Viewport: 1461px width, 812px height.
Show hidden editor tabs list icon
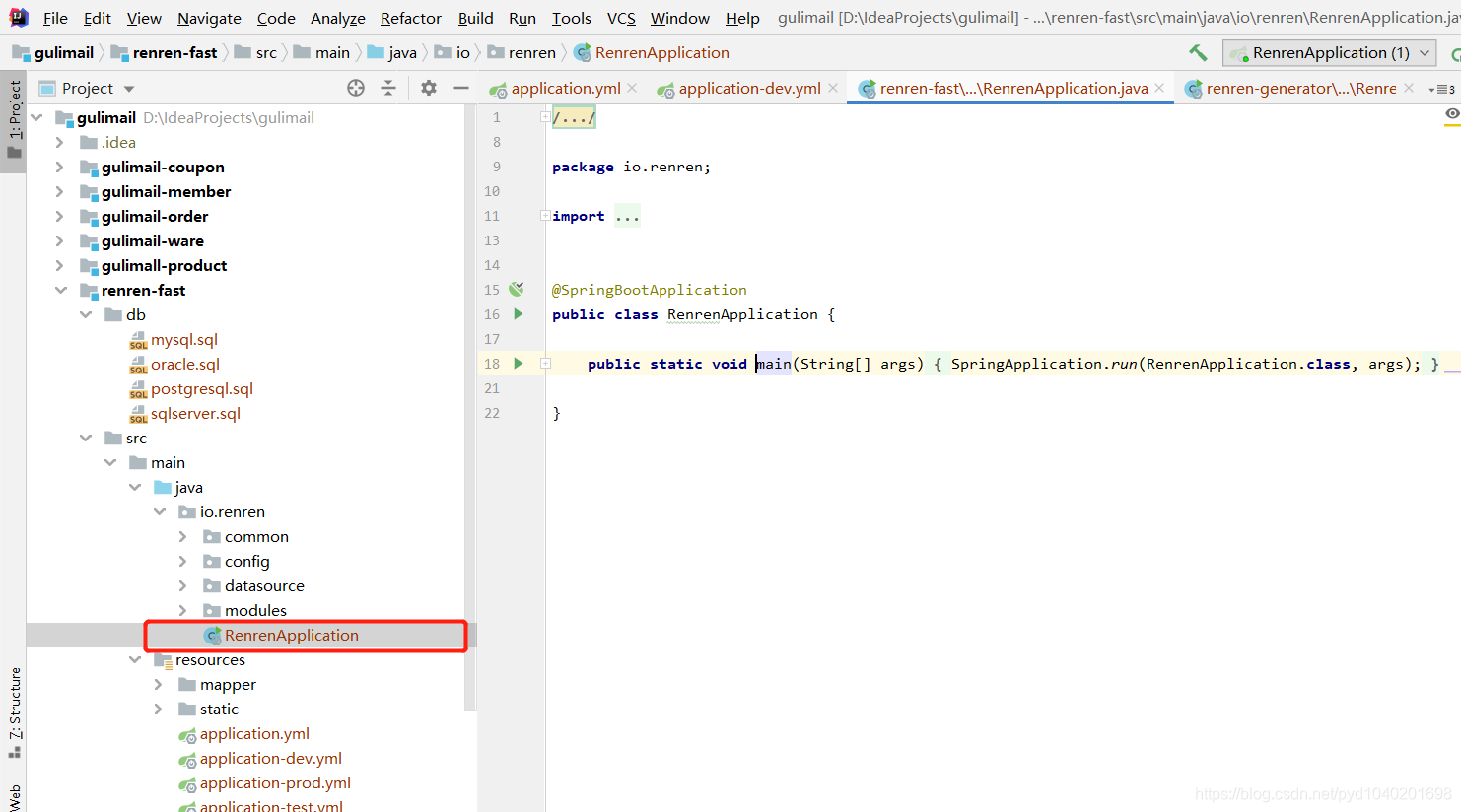click(x=1442, y=89)
